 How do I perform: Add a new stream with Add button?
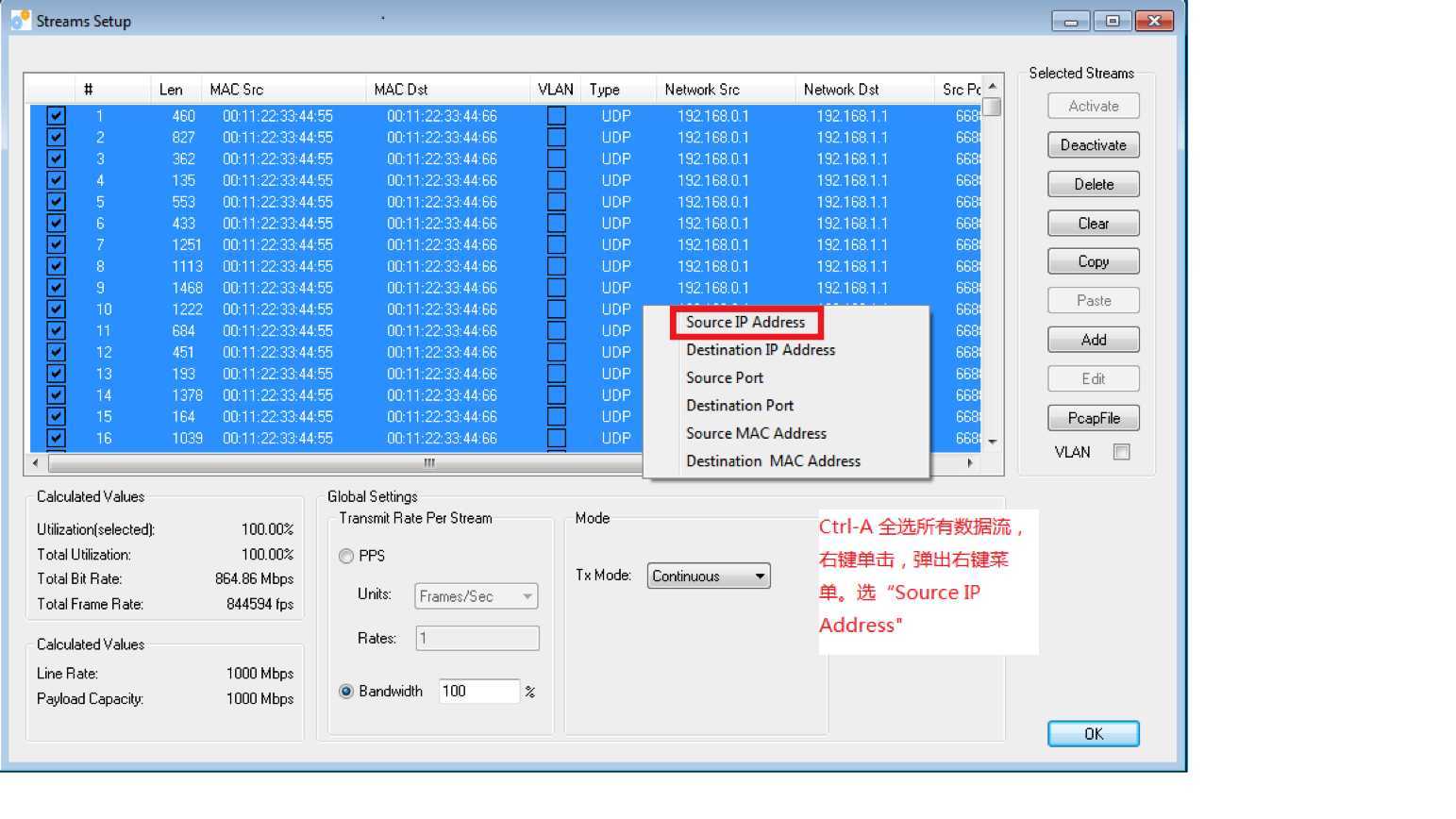(x=1093, y=340)
